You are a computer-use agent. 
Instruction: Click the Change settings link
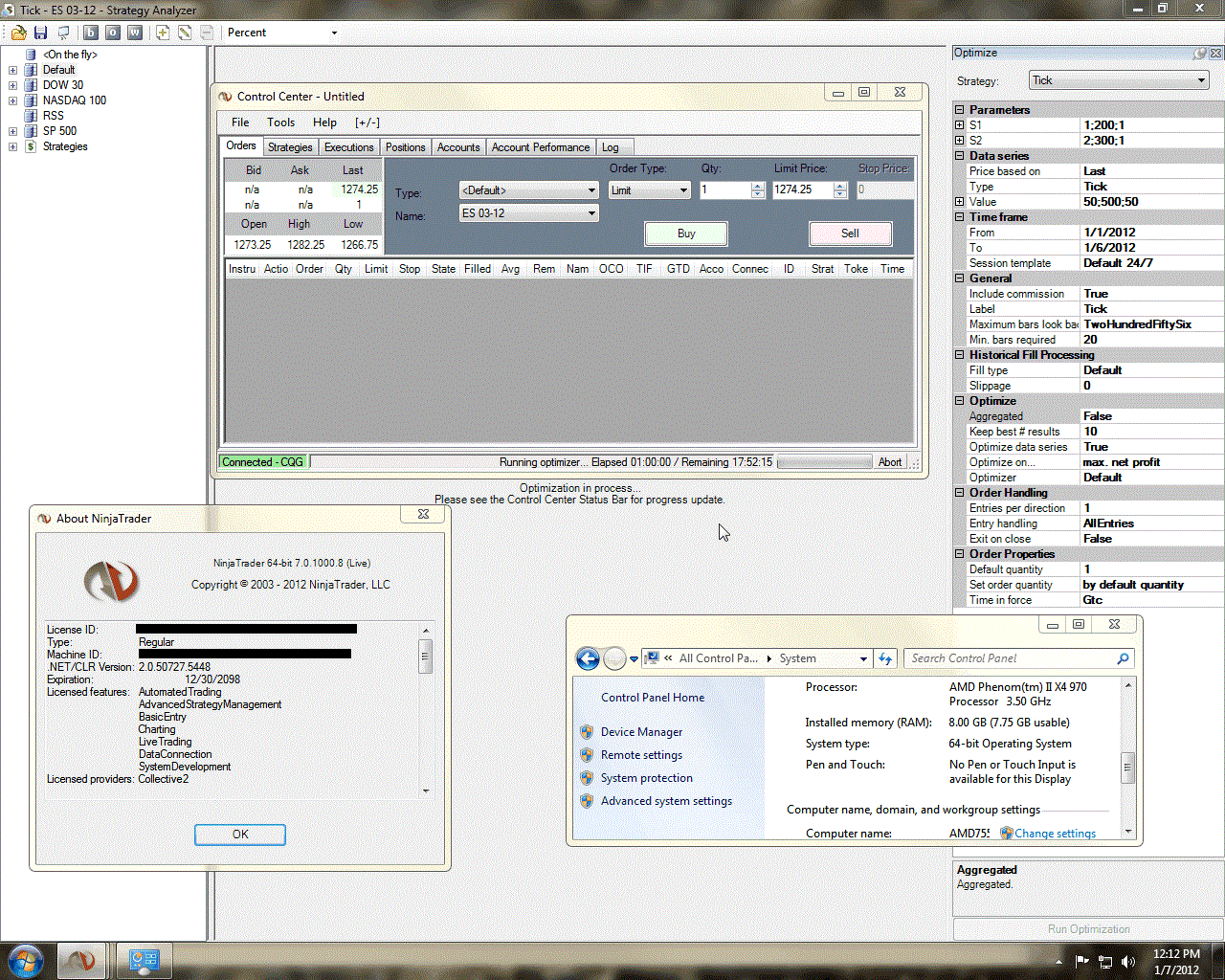(x=1056, y=834)
